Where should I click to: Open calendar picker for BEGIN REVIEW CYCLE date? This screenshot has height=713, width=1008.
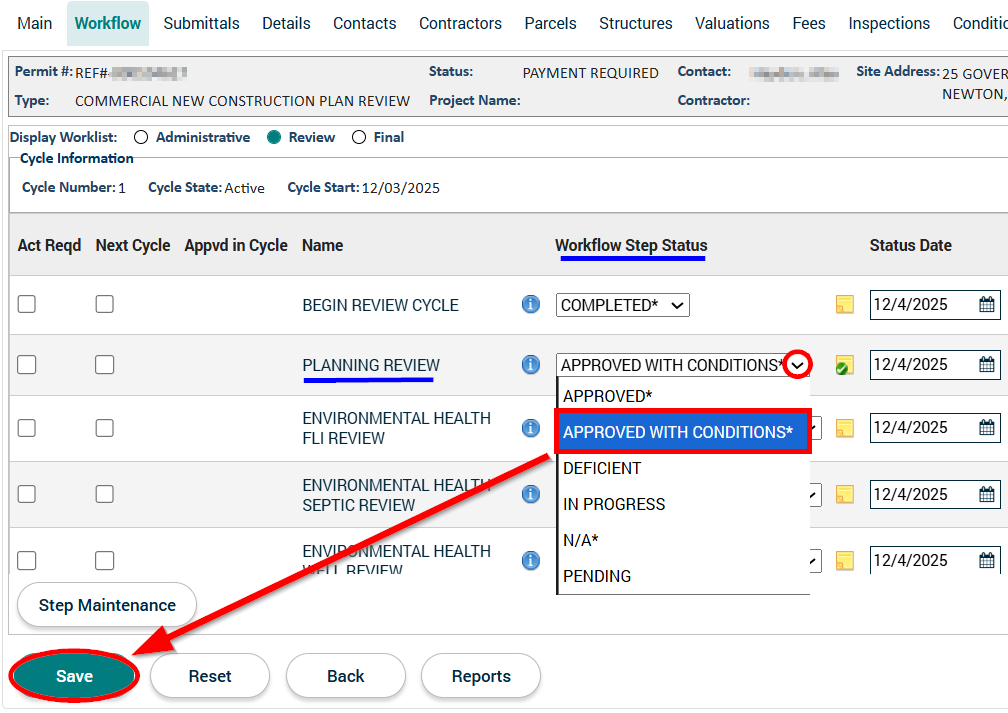click(x=987, y=305)
